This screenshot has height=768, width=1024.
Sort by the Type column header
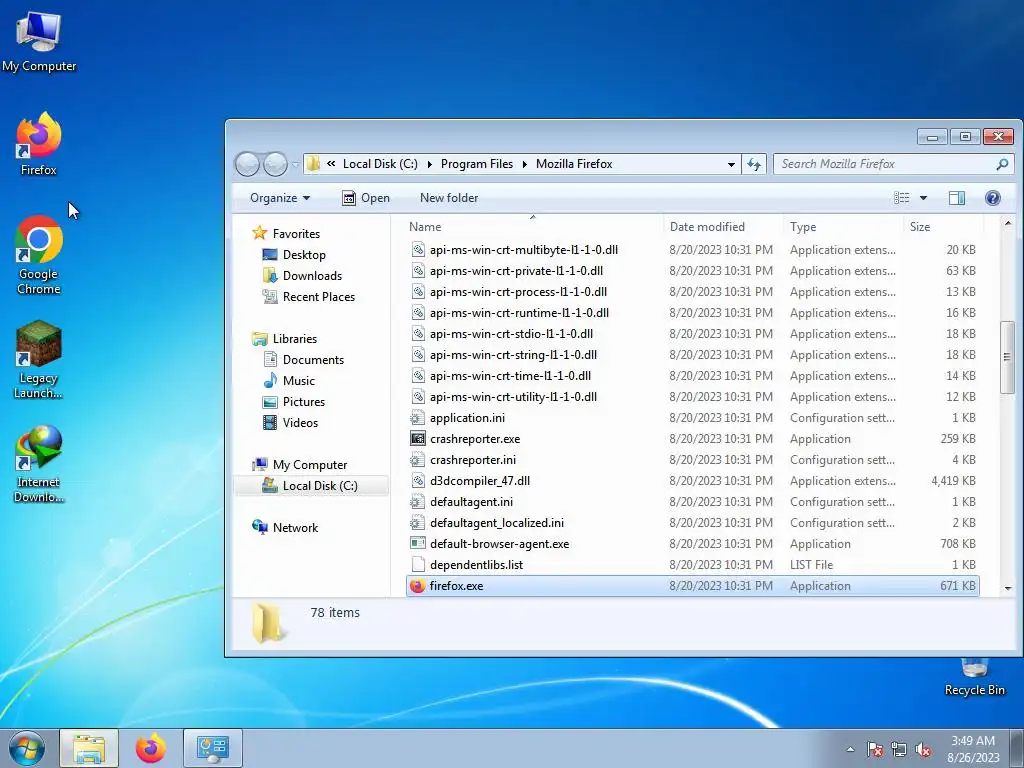(843, 227)
